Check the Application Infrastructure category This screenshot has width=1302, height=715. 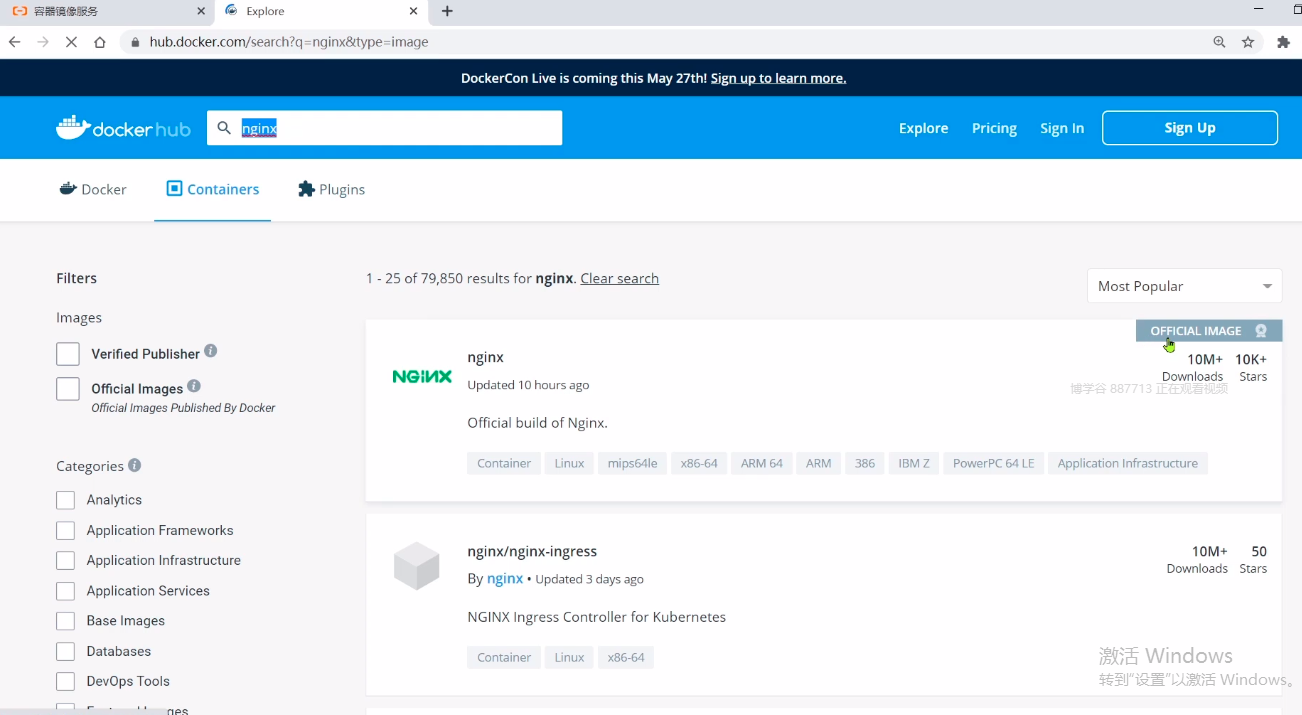[x=66, y=560]
